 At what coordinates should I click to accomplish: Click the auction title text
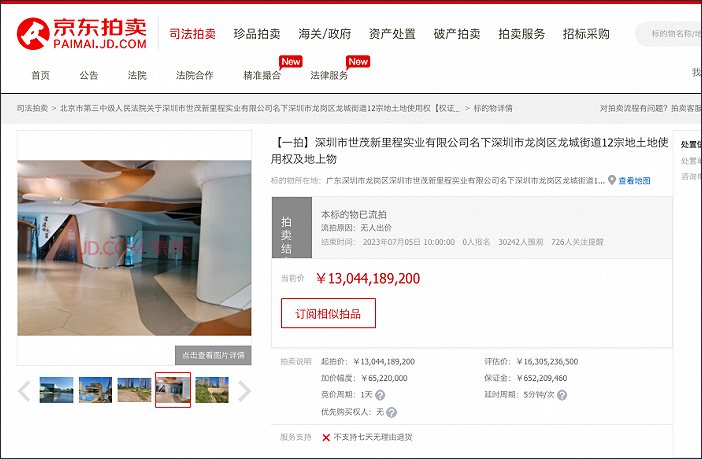tap(469, 150)
